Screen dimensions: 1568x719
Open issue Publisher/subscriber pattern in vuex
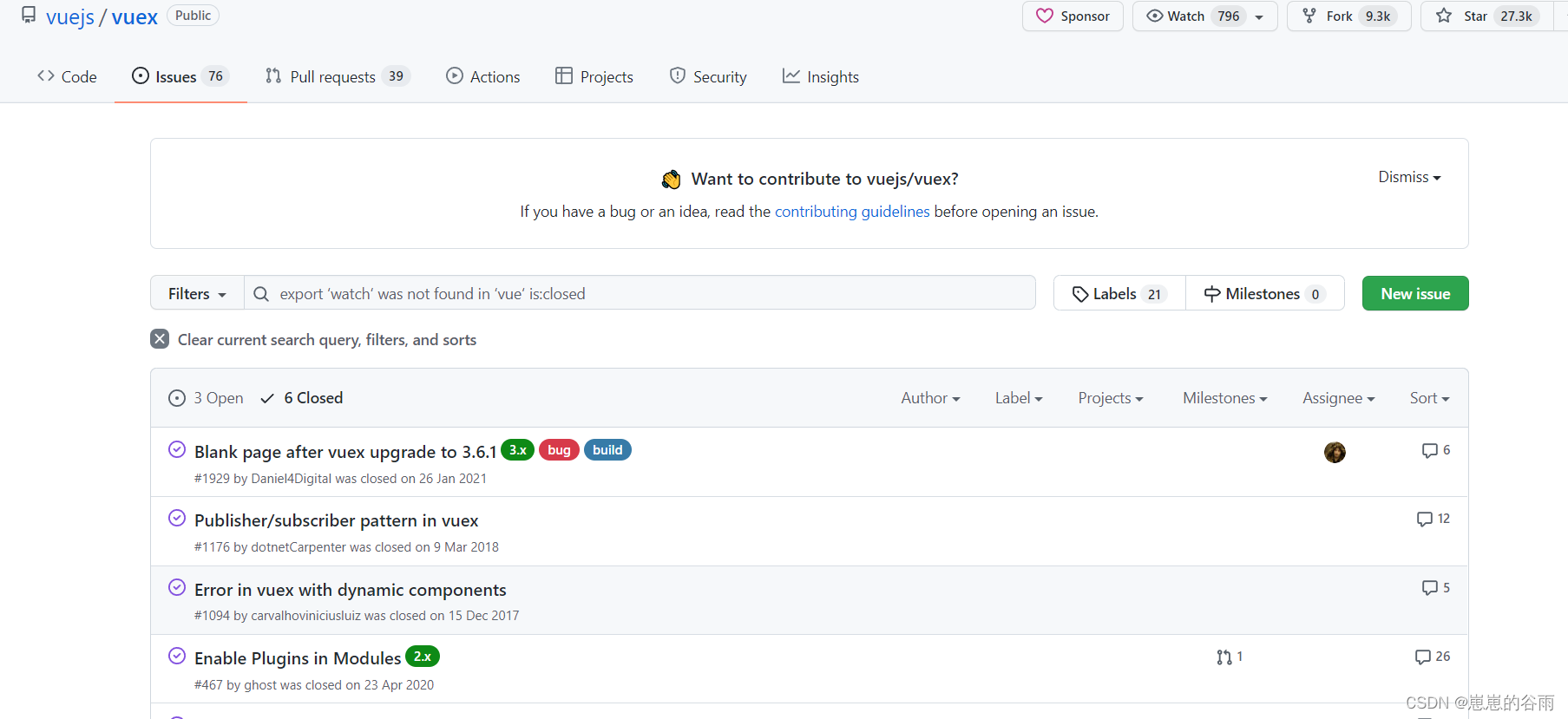click(337, 520)
